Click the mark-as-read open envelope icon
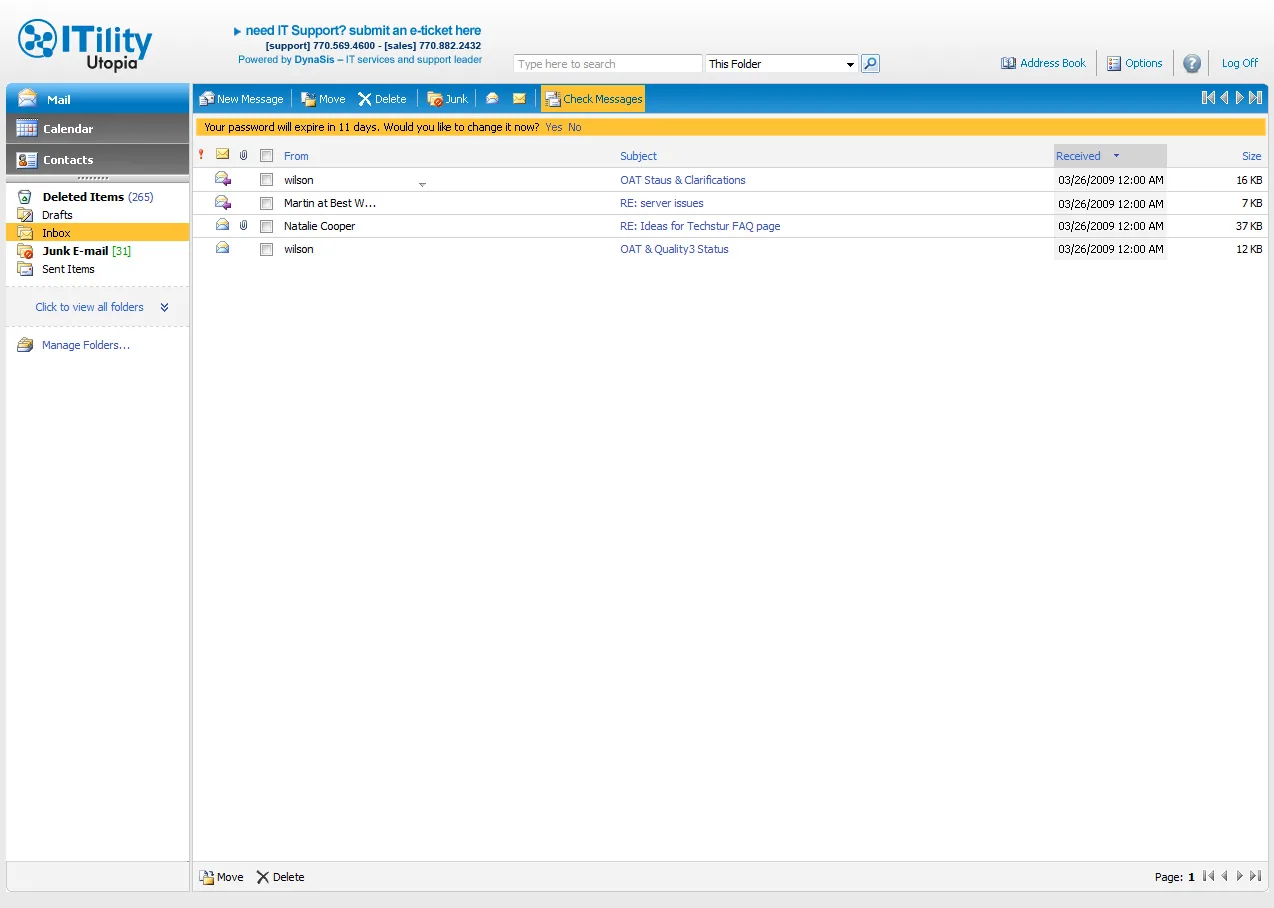Image resolution: width=1274 pixels, height=908 pixels. click(492, 99)
